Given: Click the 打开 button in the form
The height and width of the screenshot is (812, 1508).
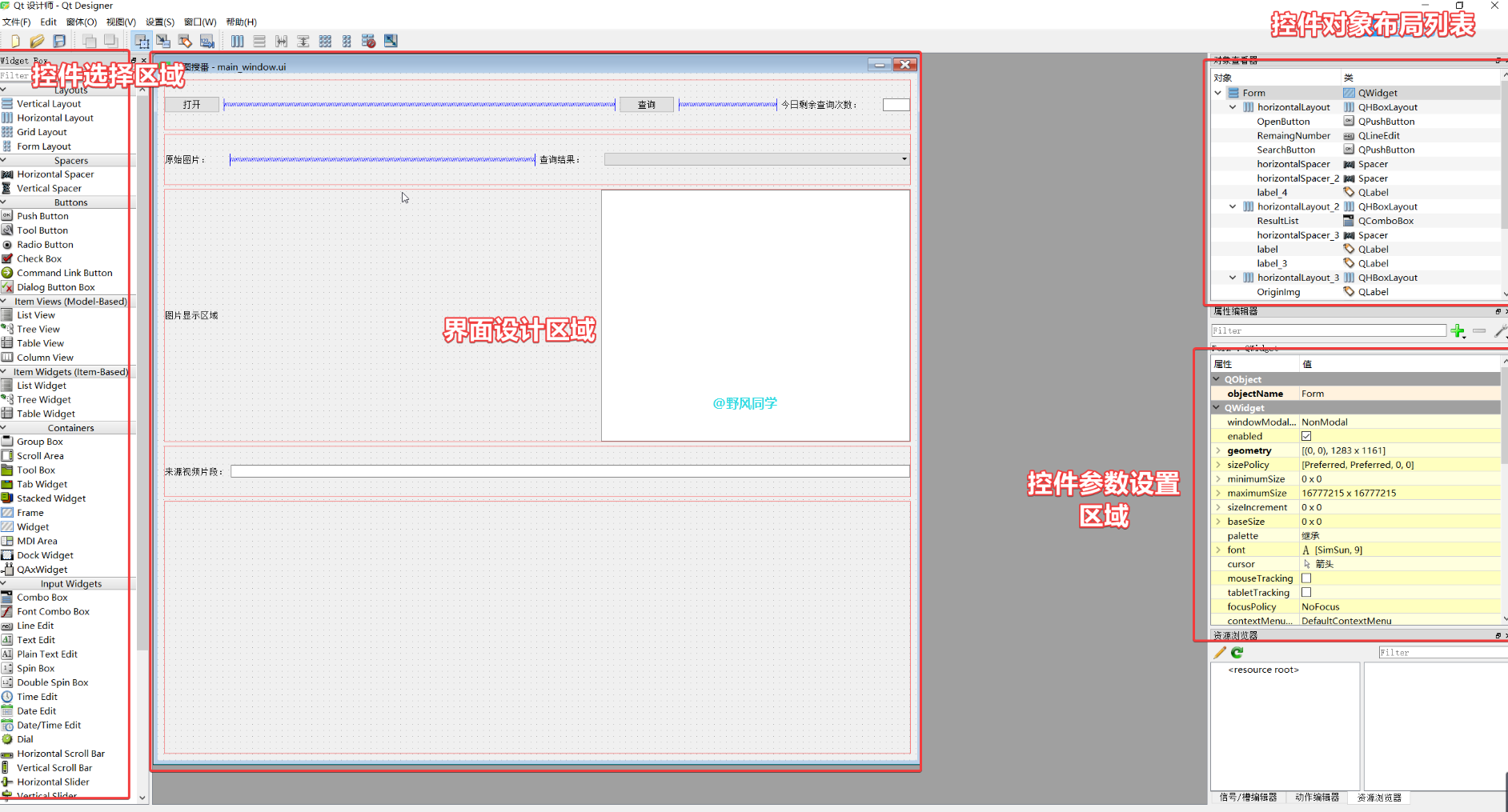Looking at the screenshot, I should (x=191, y=104).
